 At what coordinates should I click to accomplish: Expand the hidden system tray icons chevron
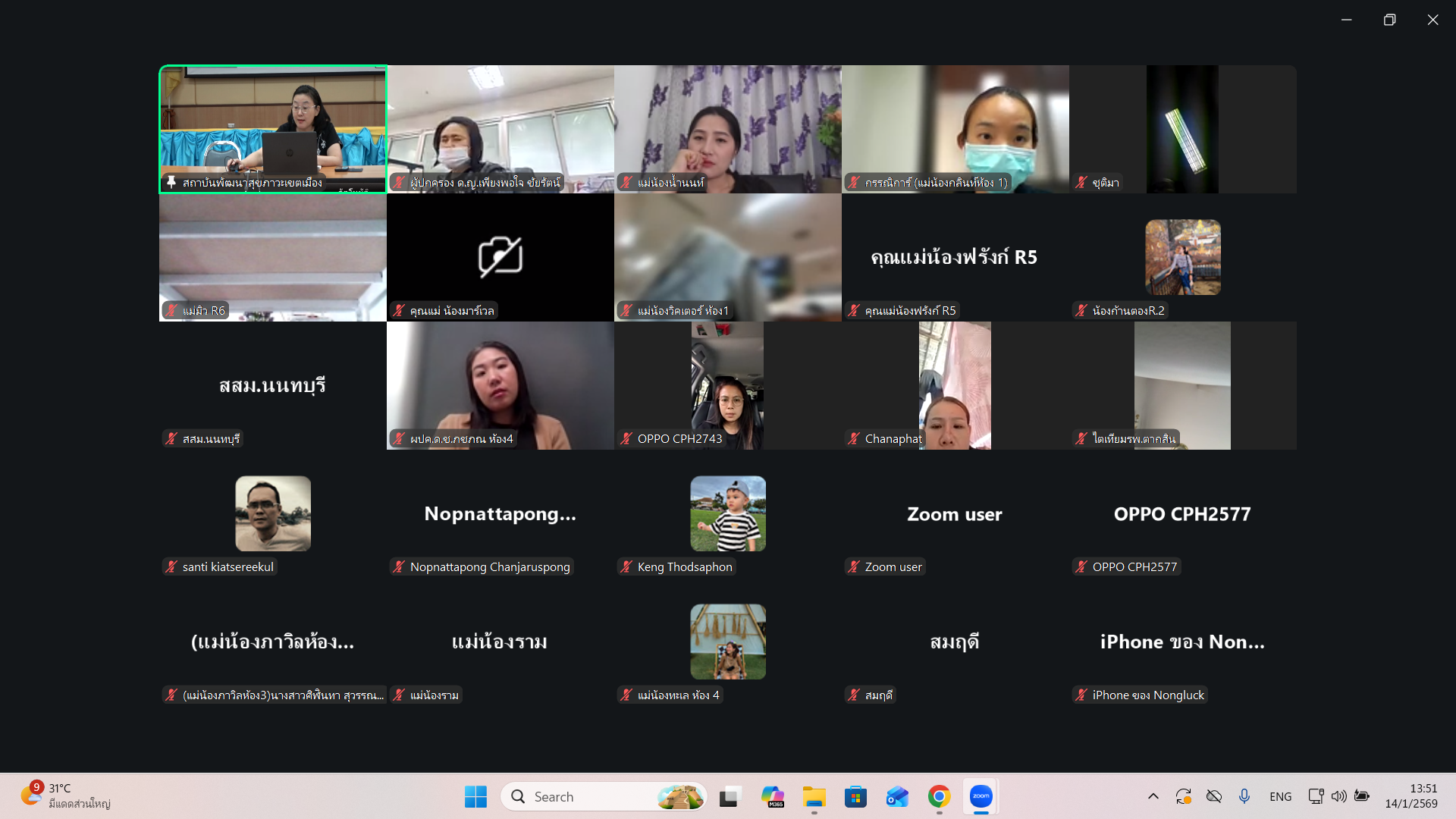1153,796
